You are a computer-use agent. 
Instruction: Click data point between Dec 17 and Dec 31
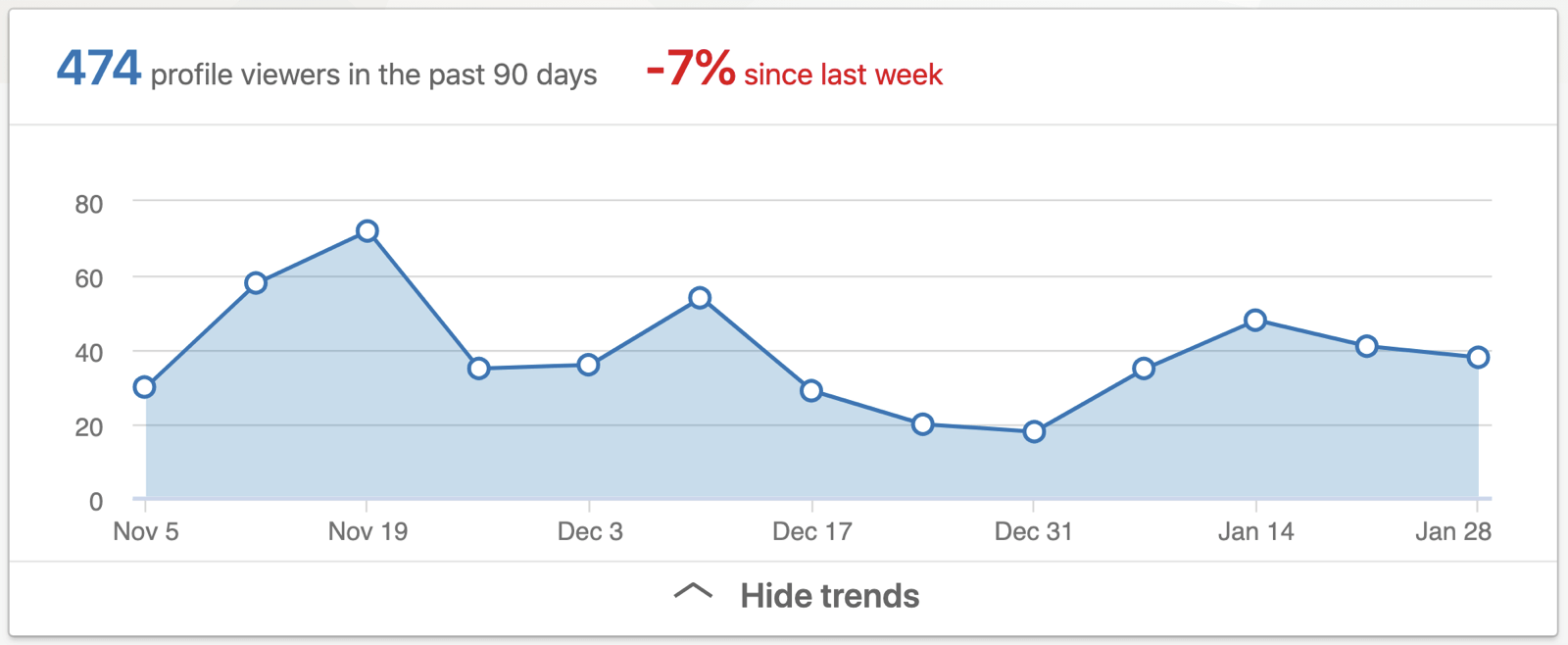click(922, 424)
